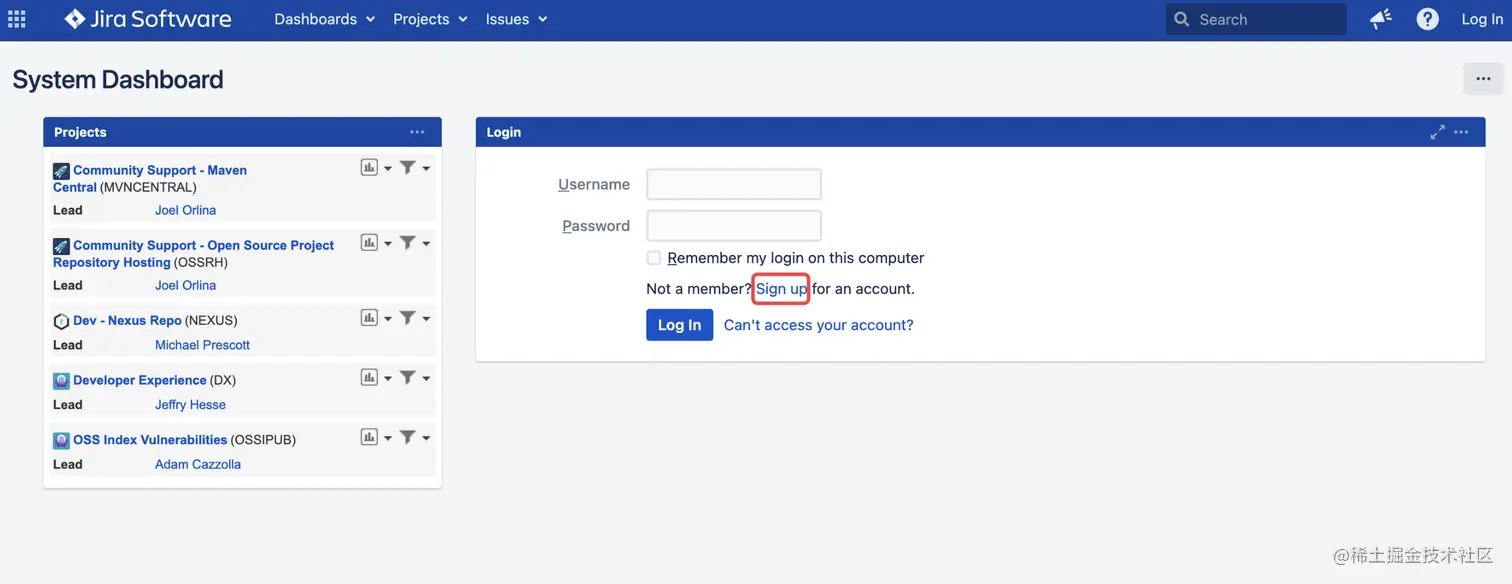Click the Jira Software logo
Viewport: 1512px width, 584px height.
pyautogui.click(x=148, y=19)
